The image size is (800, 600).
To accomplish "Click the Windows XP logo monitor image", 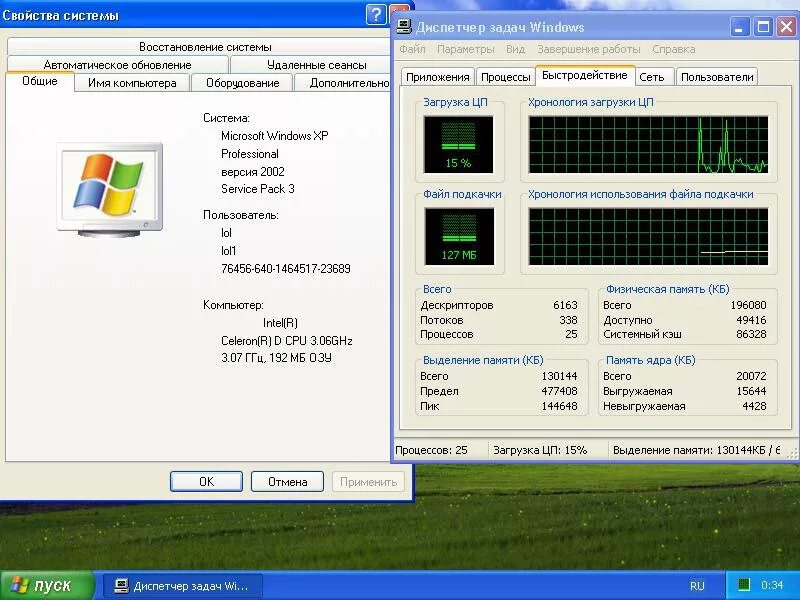I will click(110, 190).
